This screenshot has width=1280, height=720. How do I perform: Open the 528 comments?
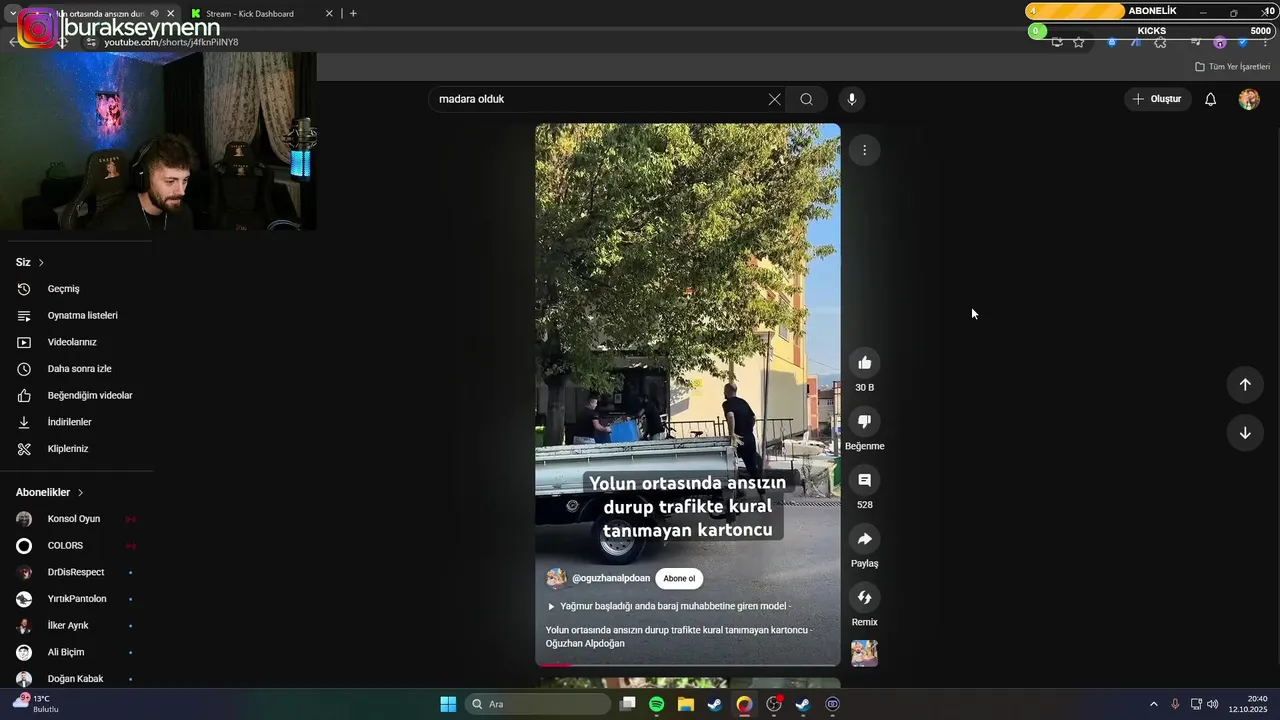864,480
